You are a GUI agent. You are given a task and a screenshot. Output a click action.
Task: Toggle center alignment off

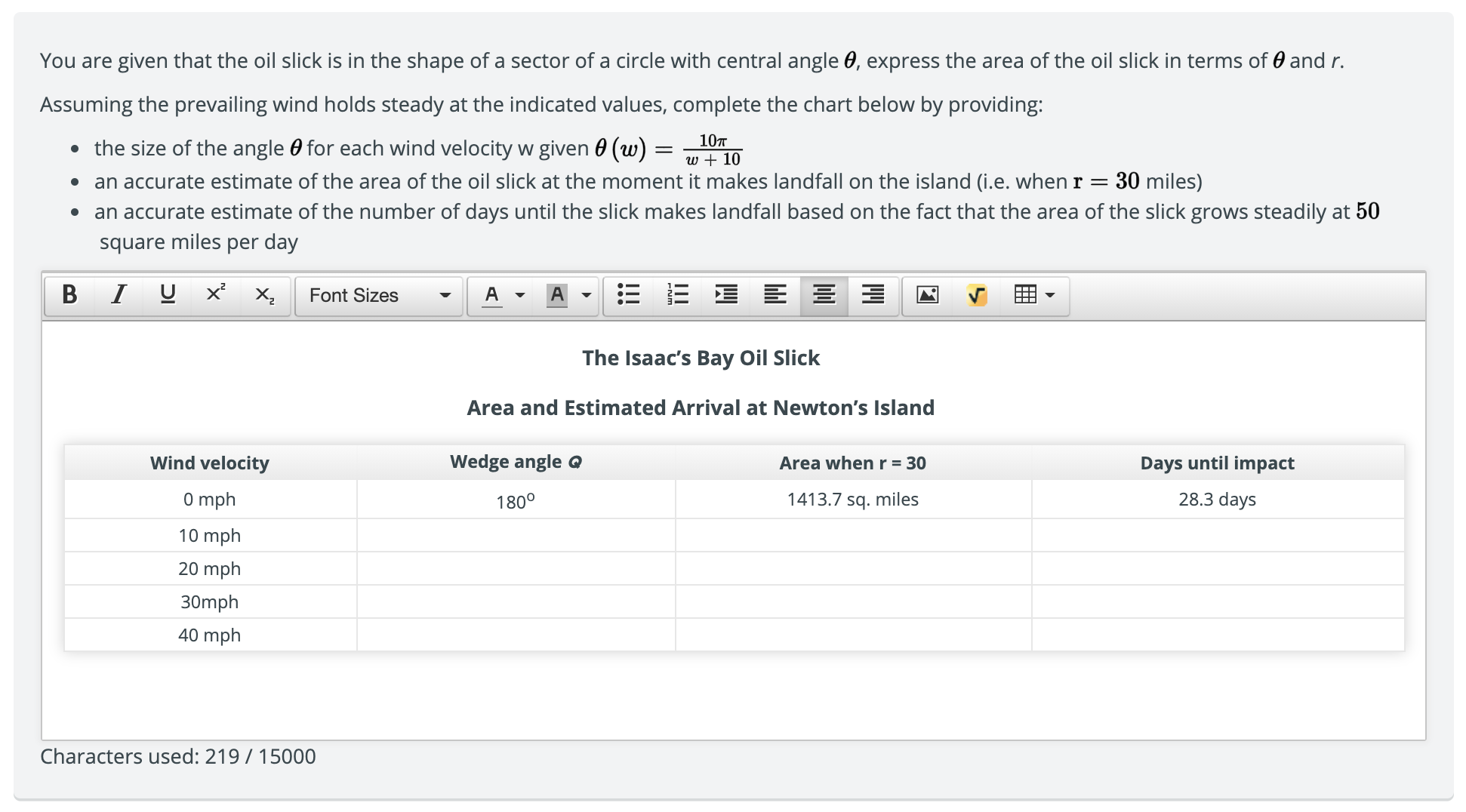point(824,295)
